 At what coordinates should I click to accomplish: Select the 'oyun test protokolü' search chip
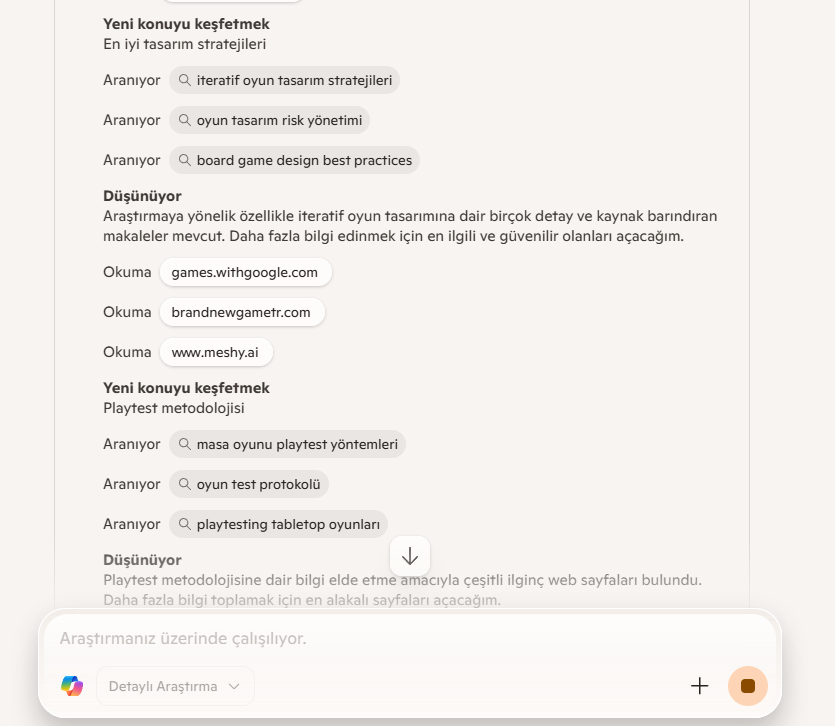(x=249, y=484)
